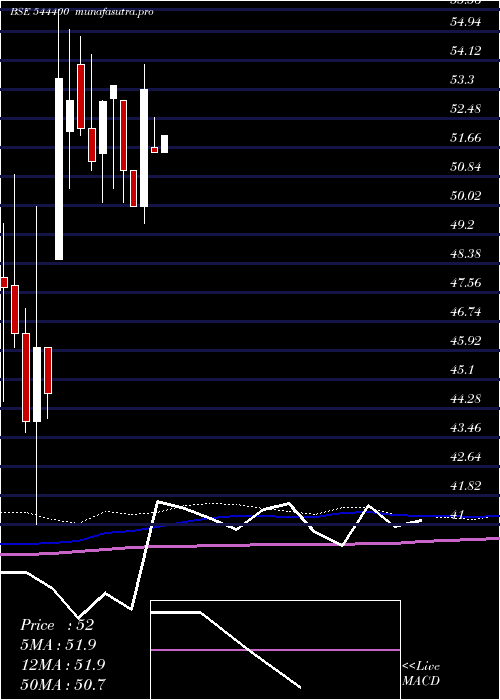The image size is (500, 700).
Task: Click the 48.38 price axis label
Action: pos(466,253)
